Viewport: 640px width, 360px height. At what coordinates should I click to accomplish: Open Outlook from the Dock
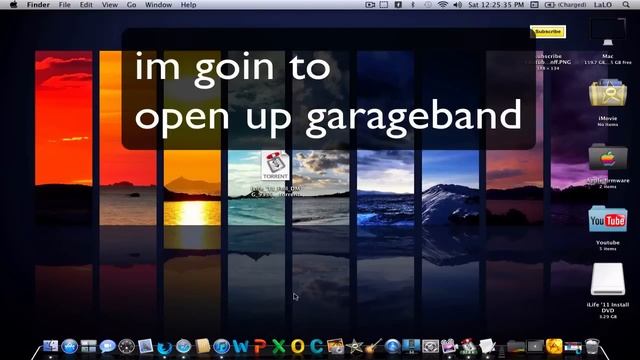298,347
